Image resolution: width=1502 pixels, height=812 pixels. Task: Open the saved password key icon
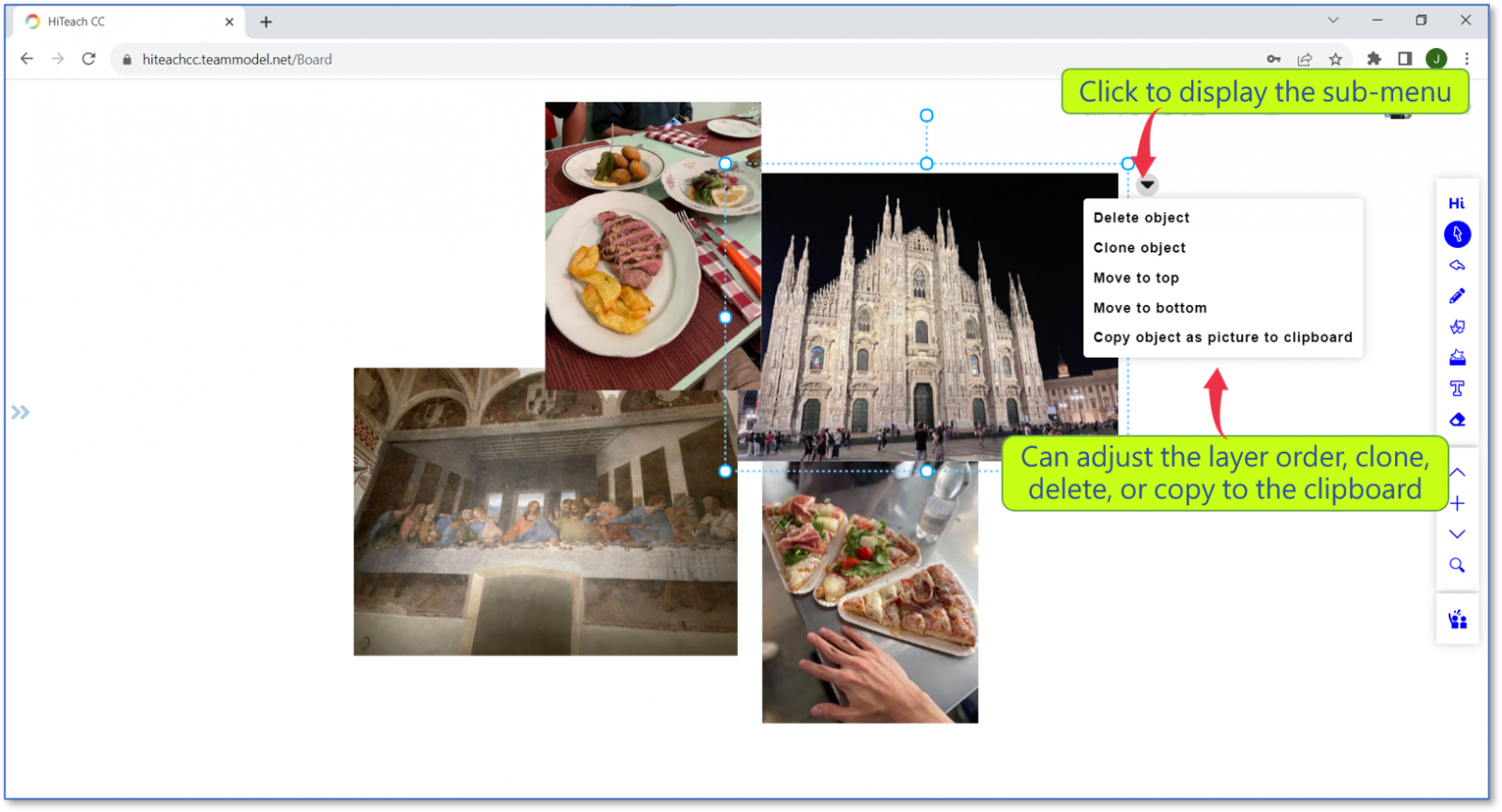coord(1274,59)
